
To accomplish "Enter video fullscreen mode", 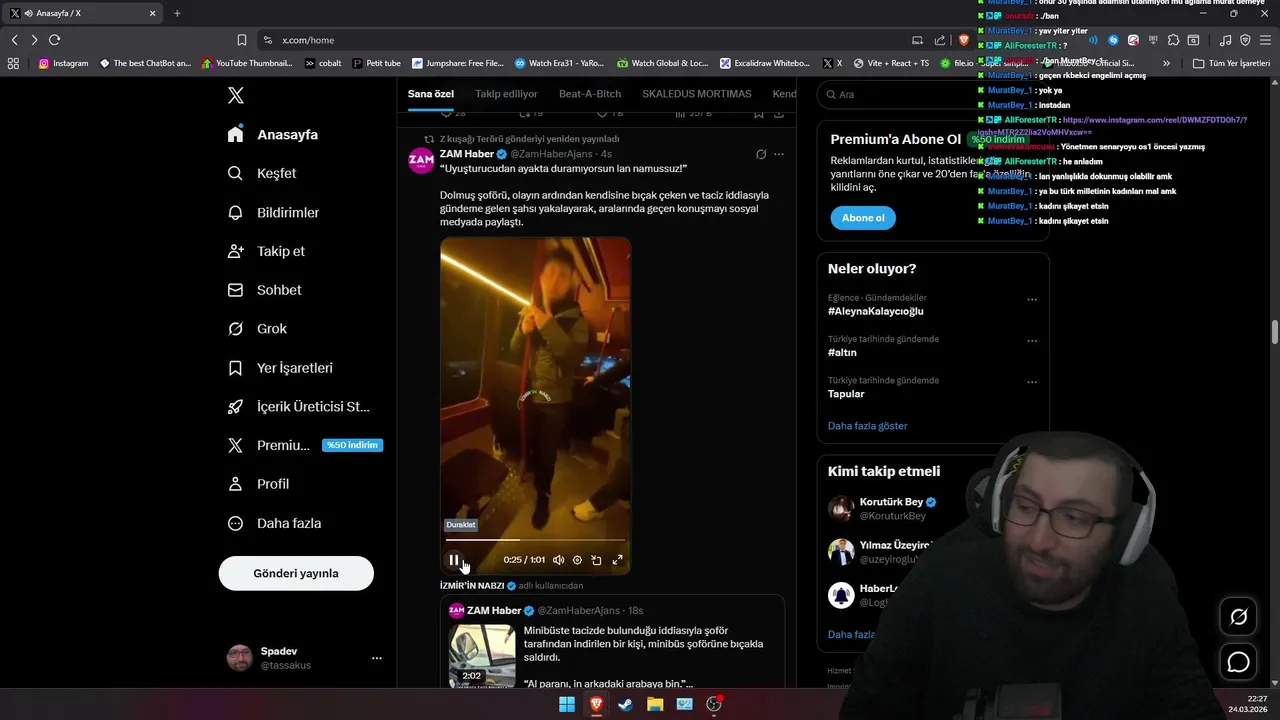I will pos(617,560).
